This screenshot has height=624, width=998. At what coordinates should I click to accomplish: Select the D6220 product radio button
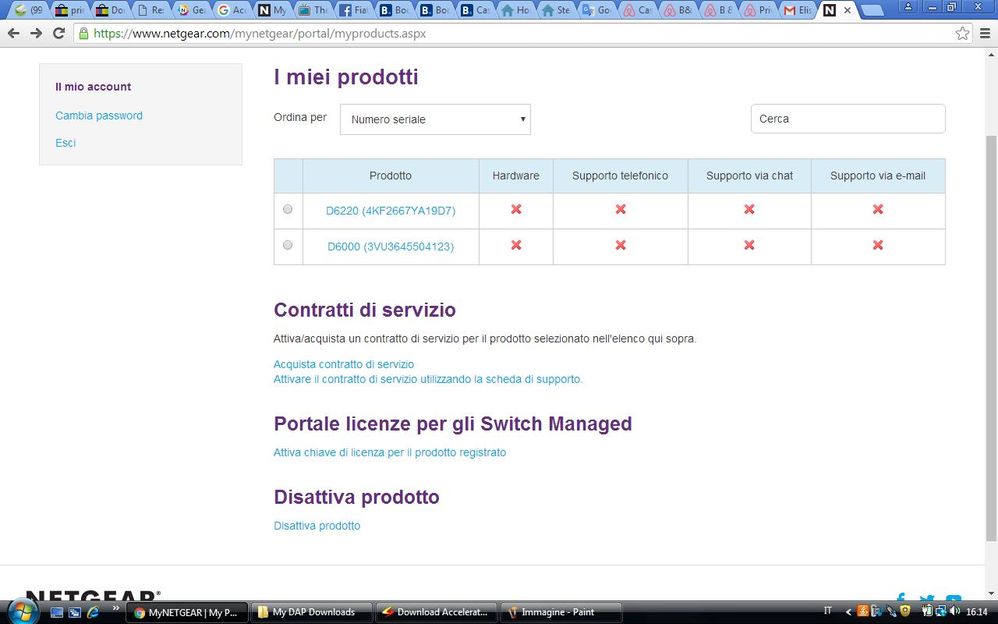pos(288,209)
